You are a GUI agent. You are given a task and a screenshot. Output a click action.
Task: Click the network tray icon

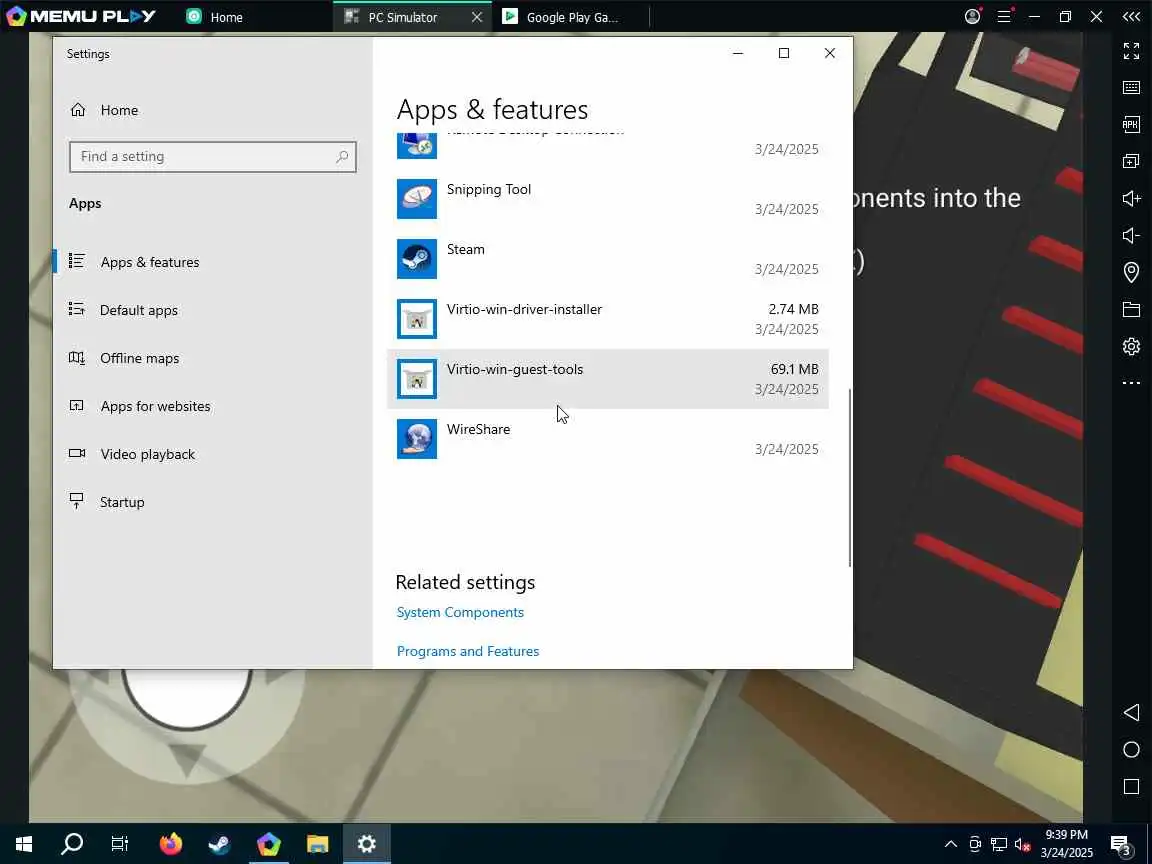tap(998, 844)
